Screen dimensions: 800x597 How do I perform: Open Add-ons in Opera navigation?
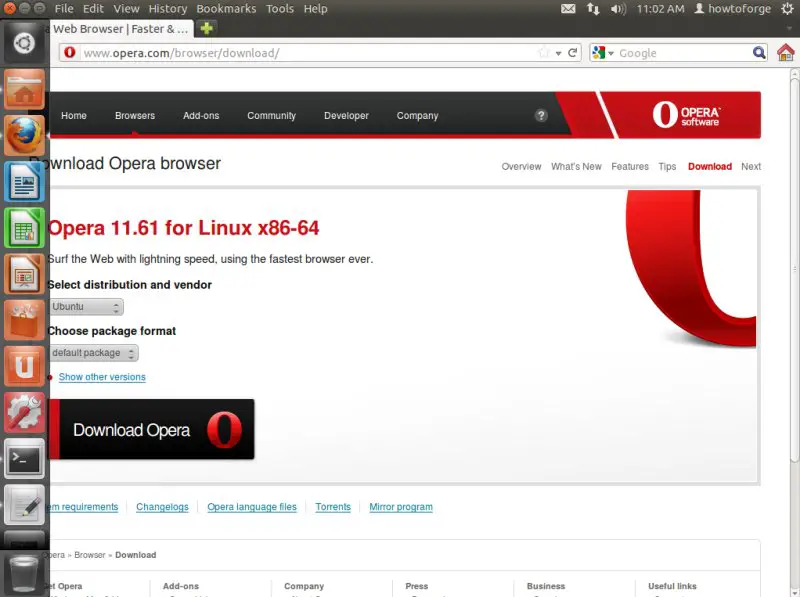[201, 116]
